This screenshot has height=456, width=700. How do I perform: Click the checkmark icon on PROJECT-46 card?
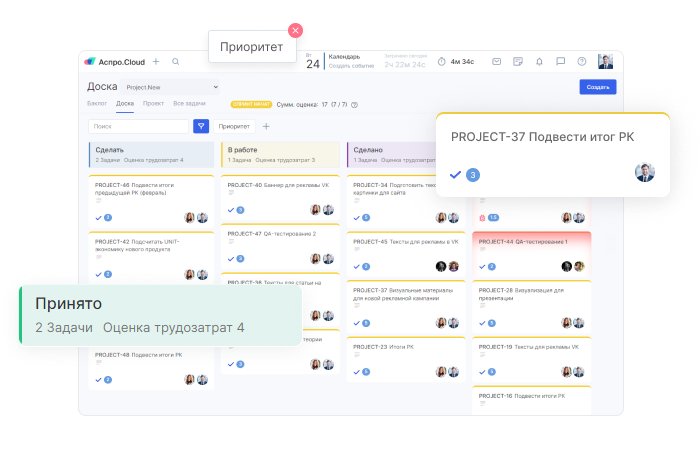tap(99, 218)
